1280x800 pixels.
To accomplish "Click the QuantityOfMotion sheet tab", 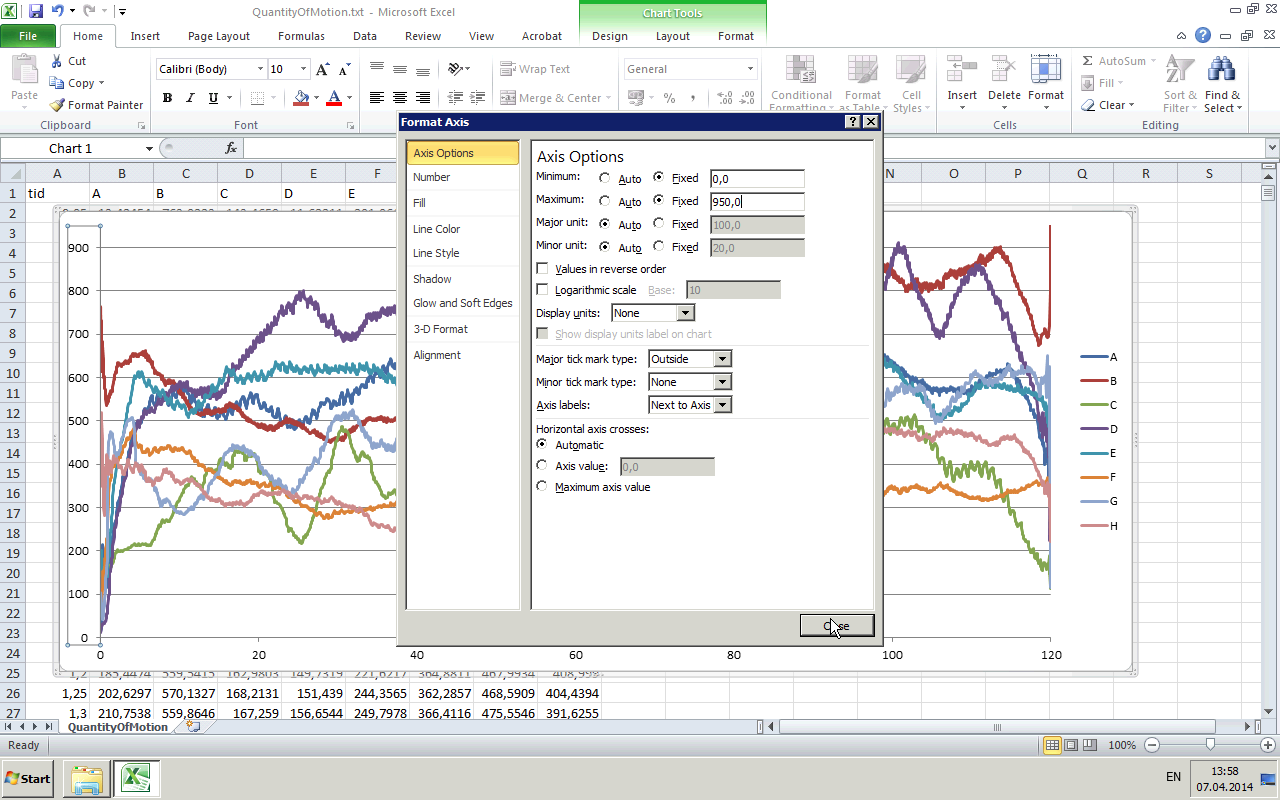I will (x=118, y=727).
